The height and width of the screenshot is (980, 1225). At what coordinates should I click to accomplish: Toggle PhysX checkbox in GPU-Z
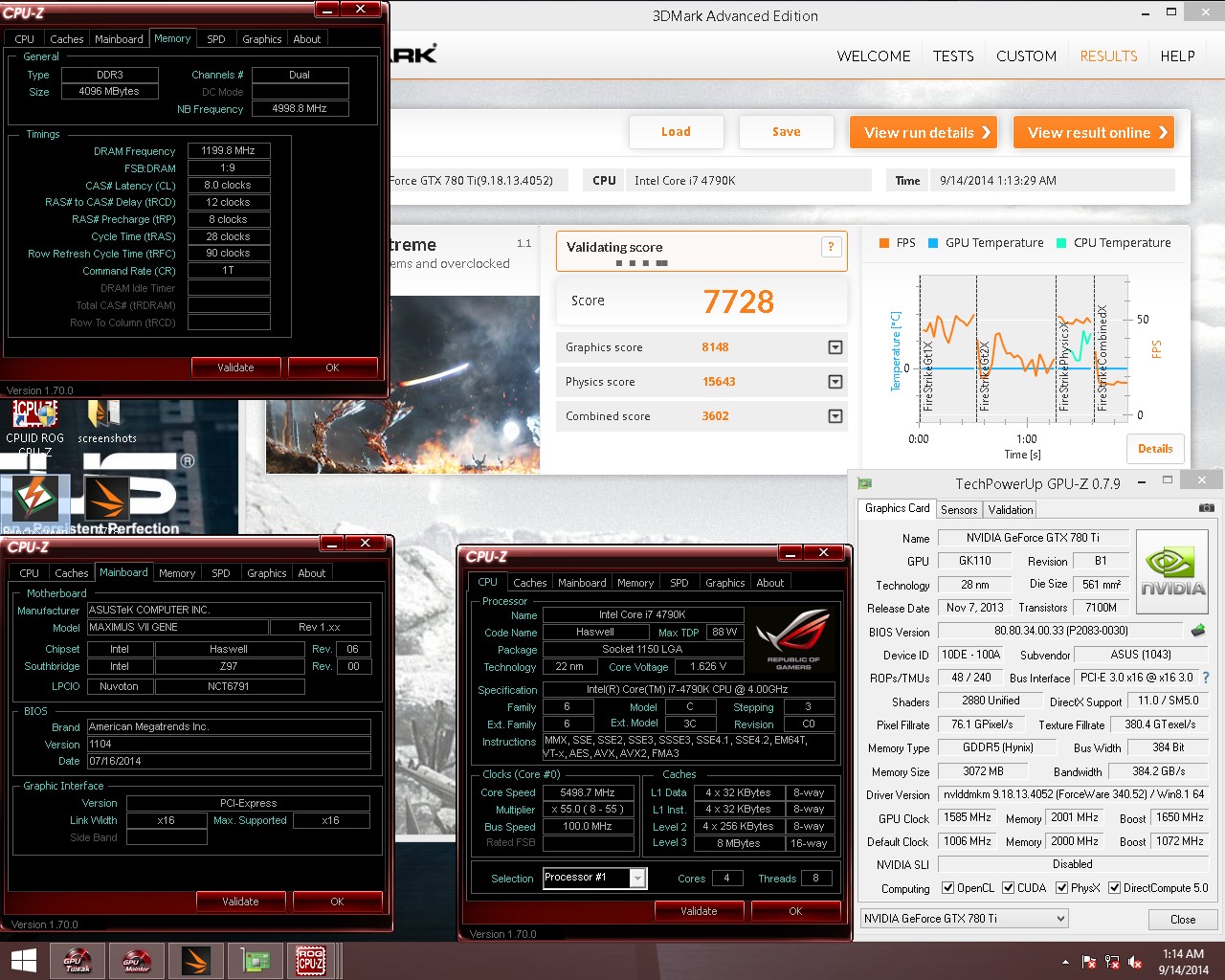[1061, 888]
